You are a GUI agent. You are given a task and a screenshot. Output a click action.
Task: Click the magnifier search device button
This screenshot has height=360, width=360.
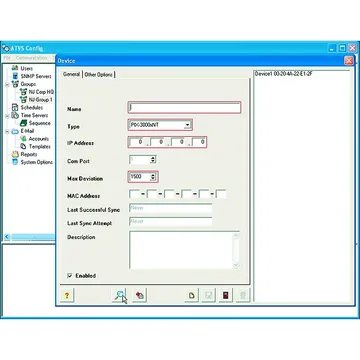tap(120, 295)
